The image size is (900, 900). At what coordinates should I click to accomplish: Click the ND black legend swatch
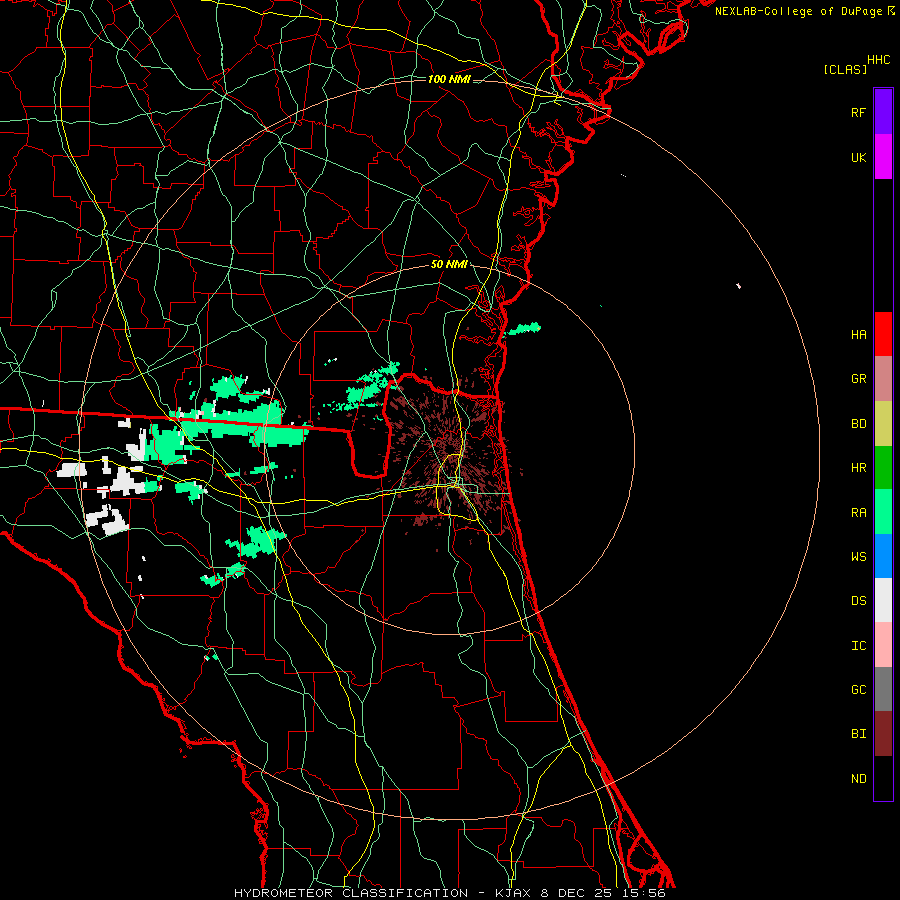[x=883, y=778]
